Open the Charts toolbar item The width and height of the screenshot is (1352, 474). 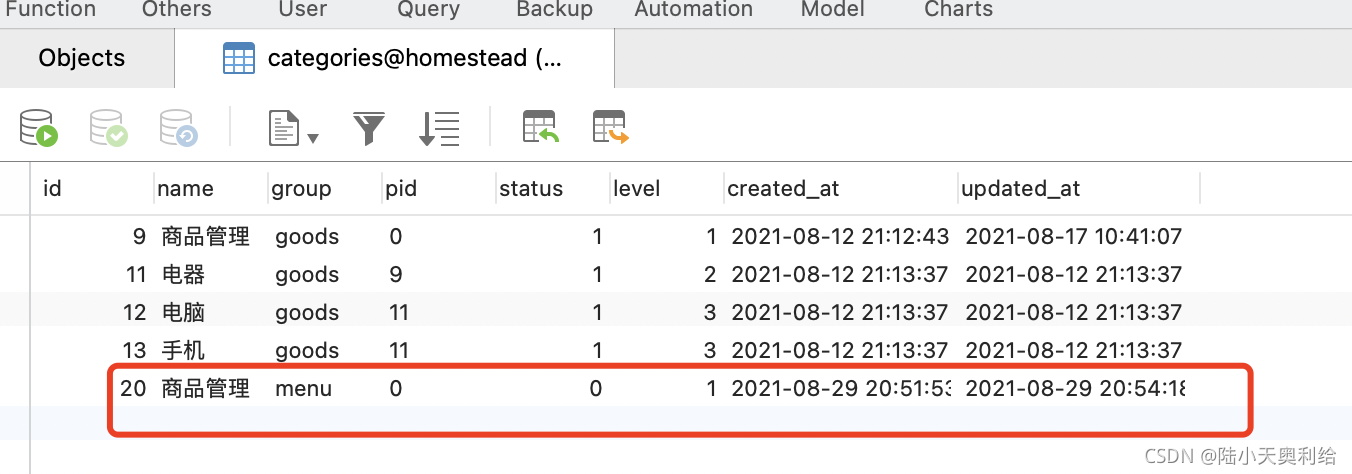click(x=958, y=9)
